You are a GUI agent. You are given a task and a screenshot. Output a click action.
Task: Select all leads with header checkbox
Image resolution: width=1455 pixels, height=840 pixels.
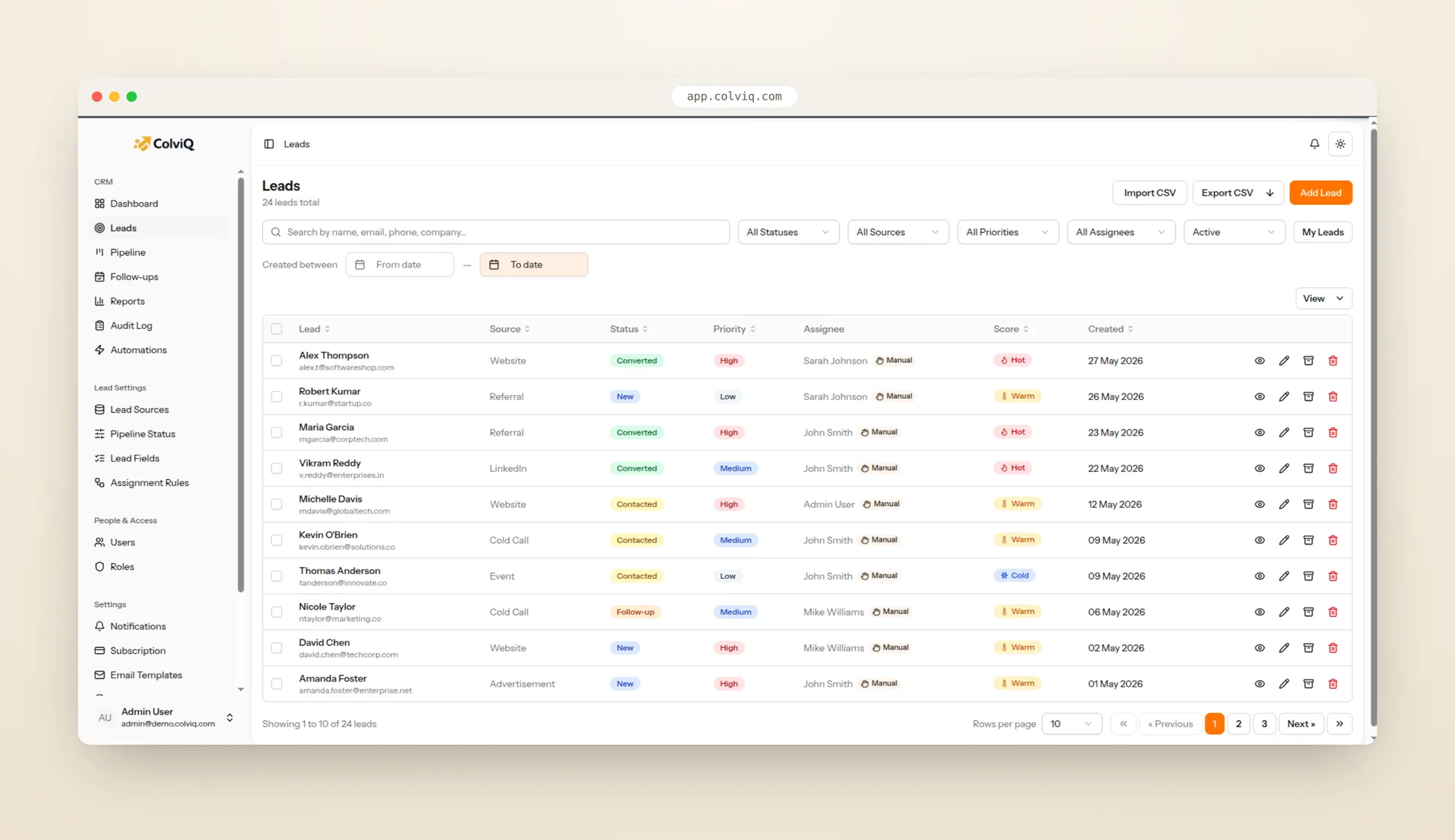[x=276, y=329]
